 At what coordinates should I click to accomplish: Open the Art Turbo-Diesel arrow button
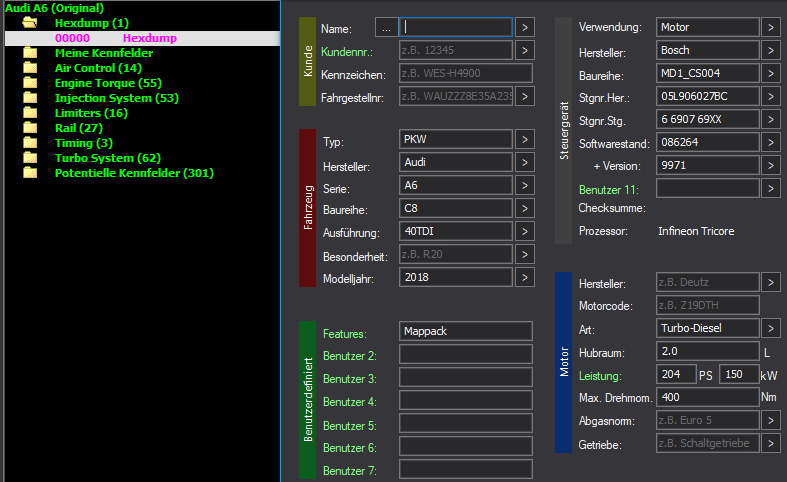[x=771, y=328]
